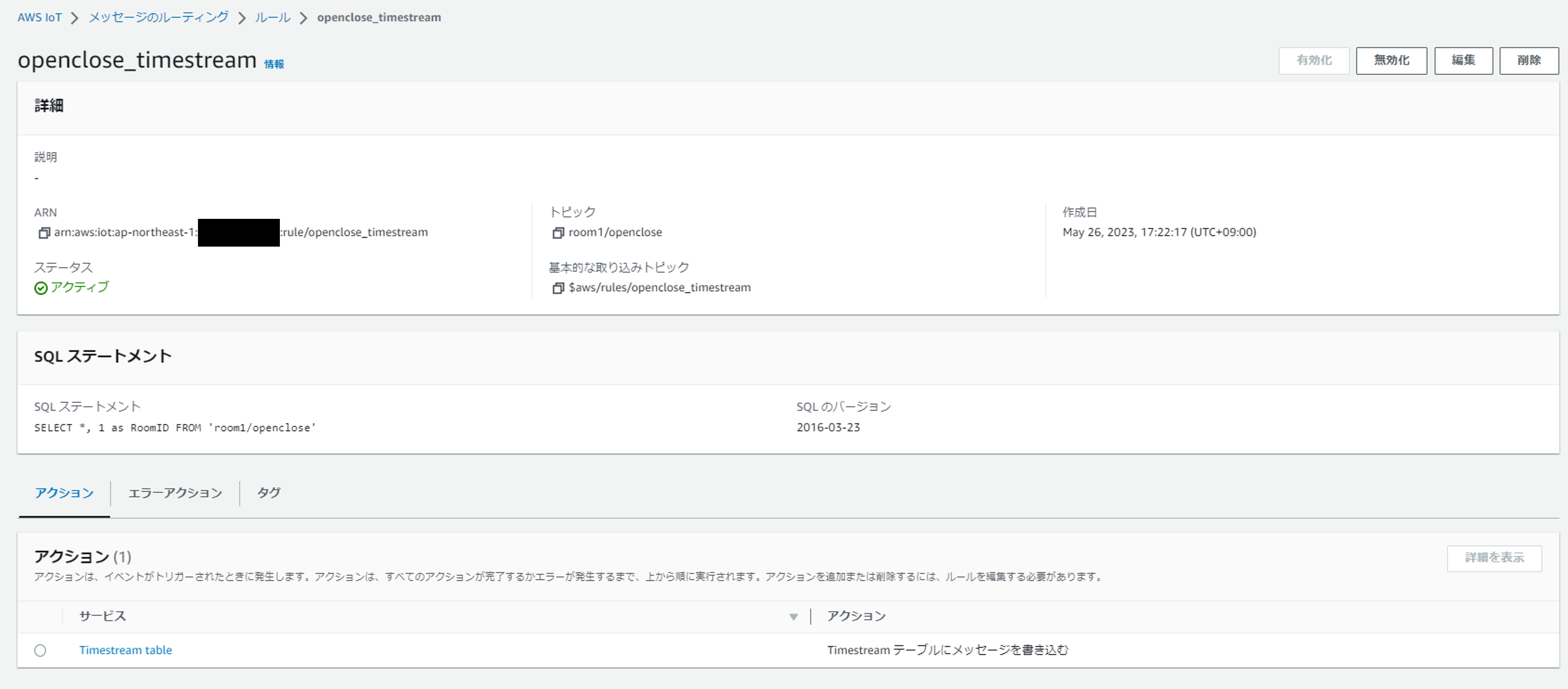Open the タグ tab
The image size is (1568, 689).
point(268,493)
